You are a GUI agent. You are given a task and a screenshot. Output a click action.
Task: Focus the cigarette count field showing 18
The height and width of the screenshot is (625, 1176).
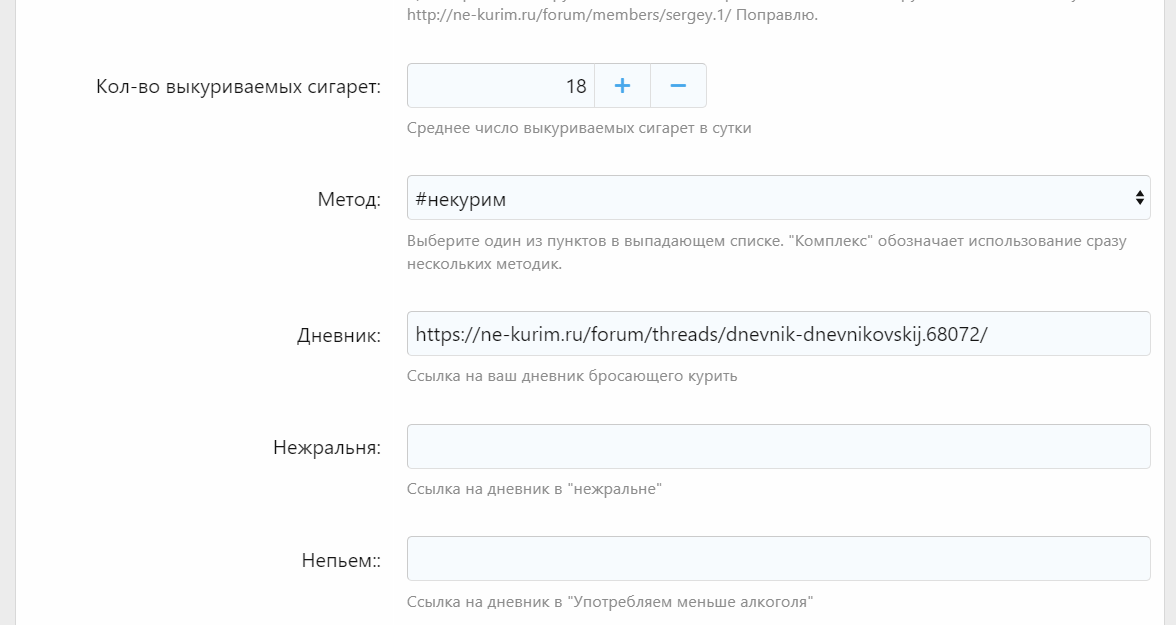[500, 86]
